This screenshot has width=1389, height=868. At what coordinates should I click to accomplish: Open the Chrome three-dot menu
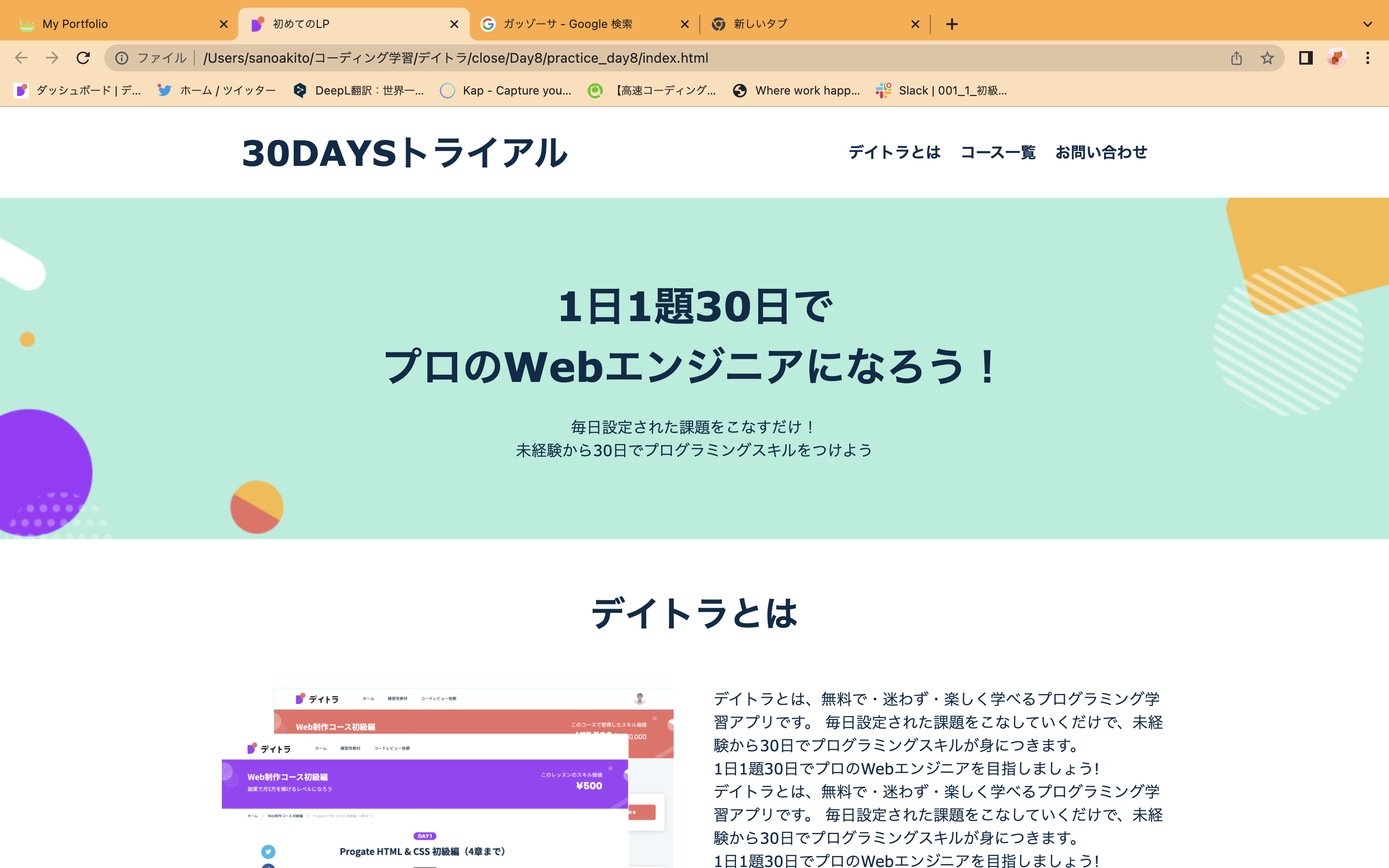point(1367,58)
